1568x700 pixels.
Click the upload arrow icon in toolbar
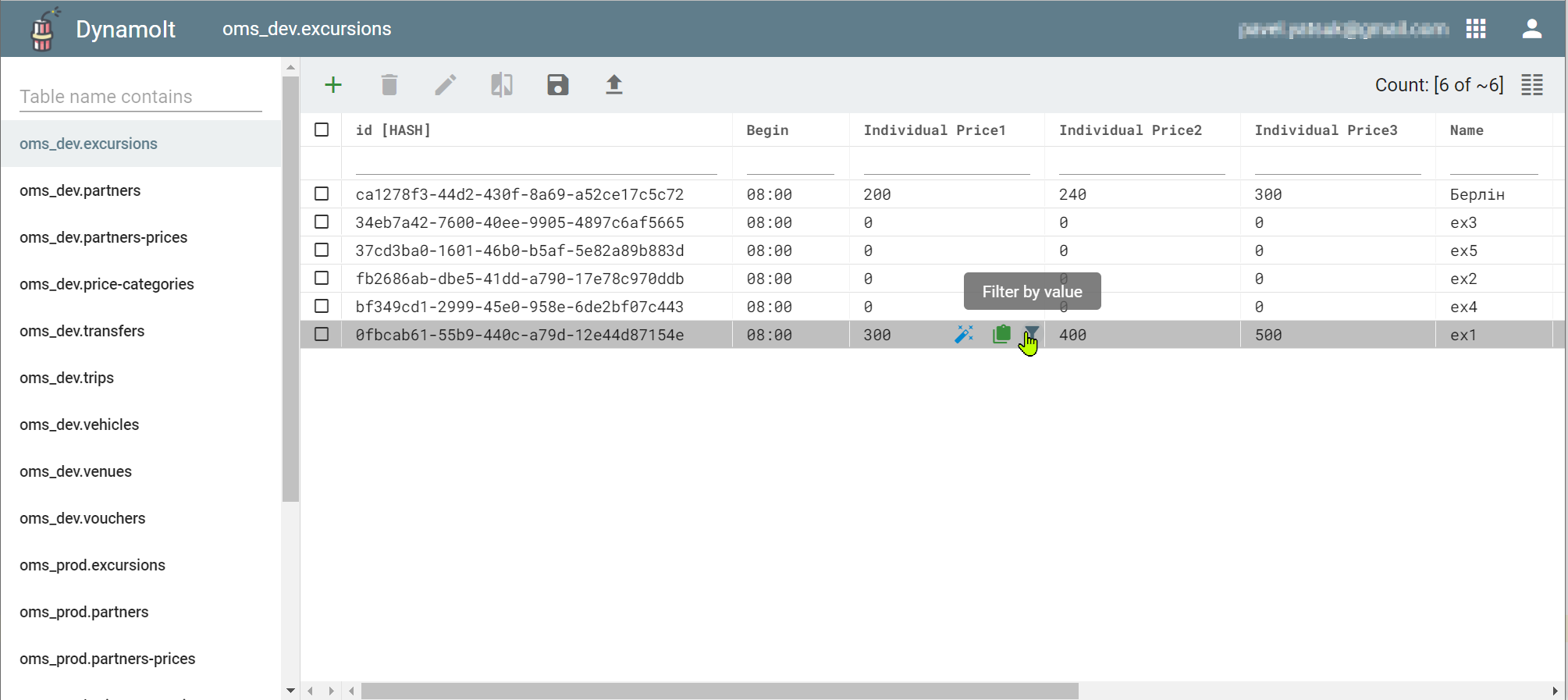point(614,85)
